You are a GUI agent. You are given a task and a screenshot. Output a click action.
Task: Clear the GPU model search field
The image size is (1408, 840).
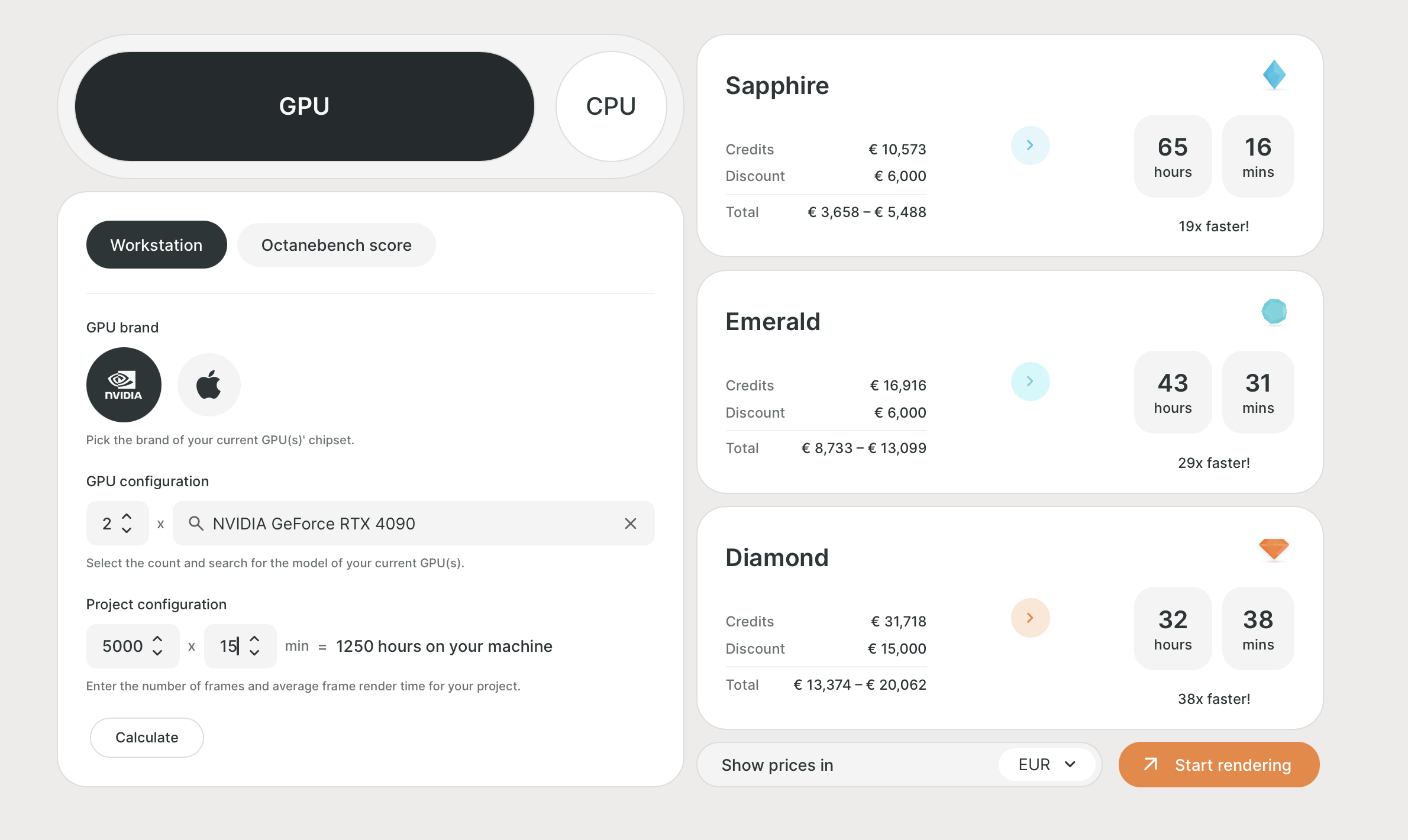[x=630, y=524]
